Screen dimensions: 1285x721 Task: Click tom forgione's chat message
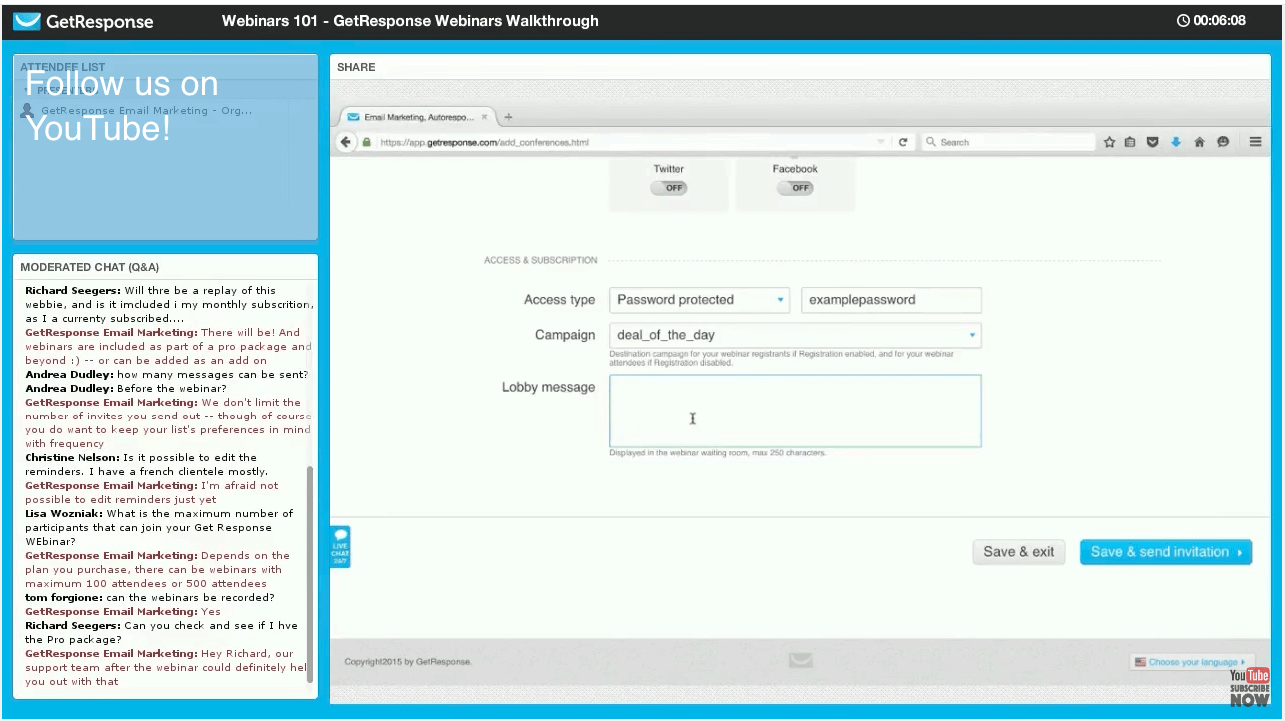pos(150,597)
